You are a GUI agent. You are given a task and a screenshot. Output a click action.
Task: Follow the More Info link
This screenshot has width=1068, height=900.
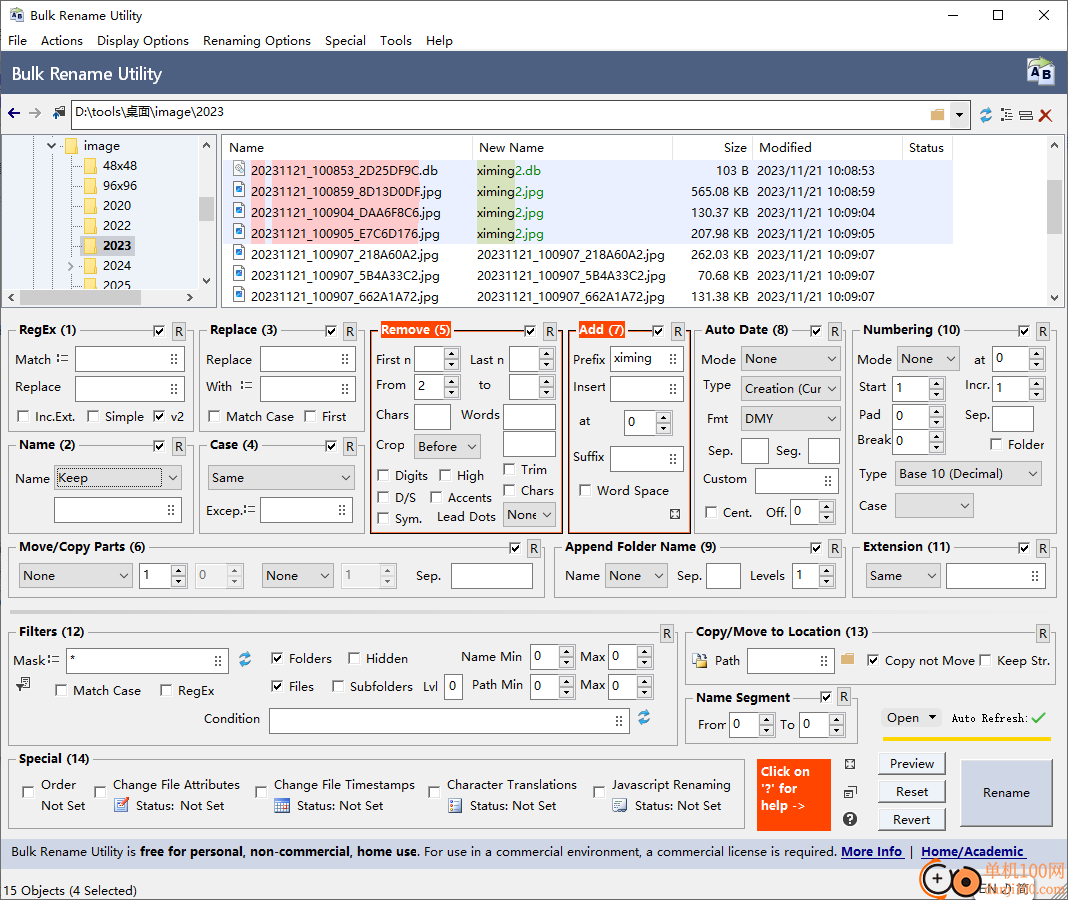(x=872, y=852)
